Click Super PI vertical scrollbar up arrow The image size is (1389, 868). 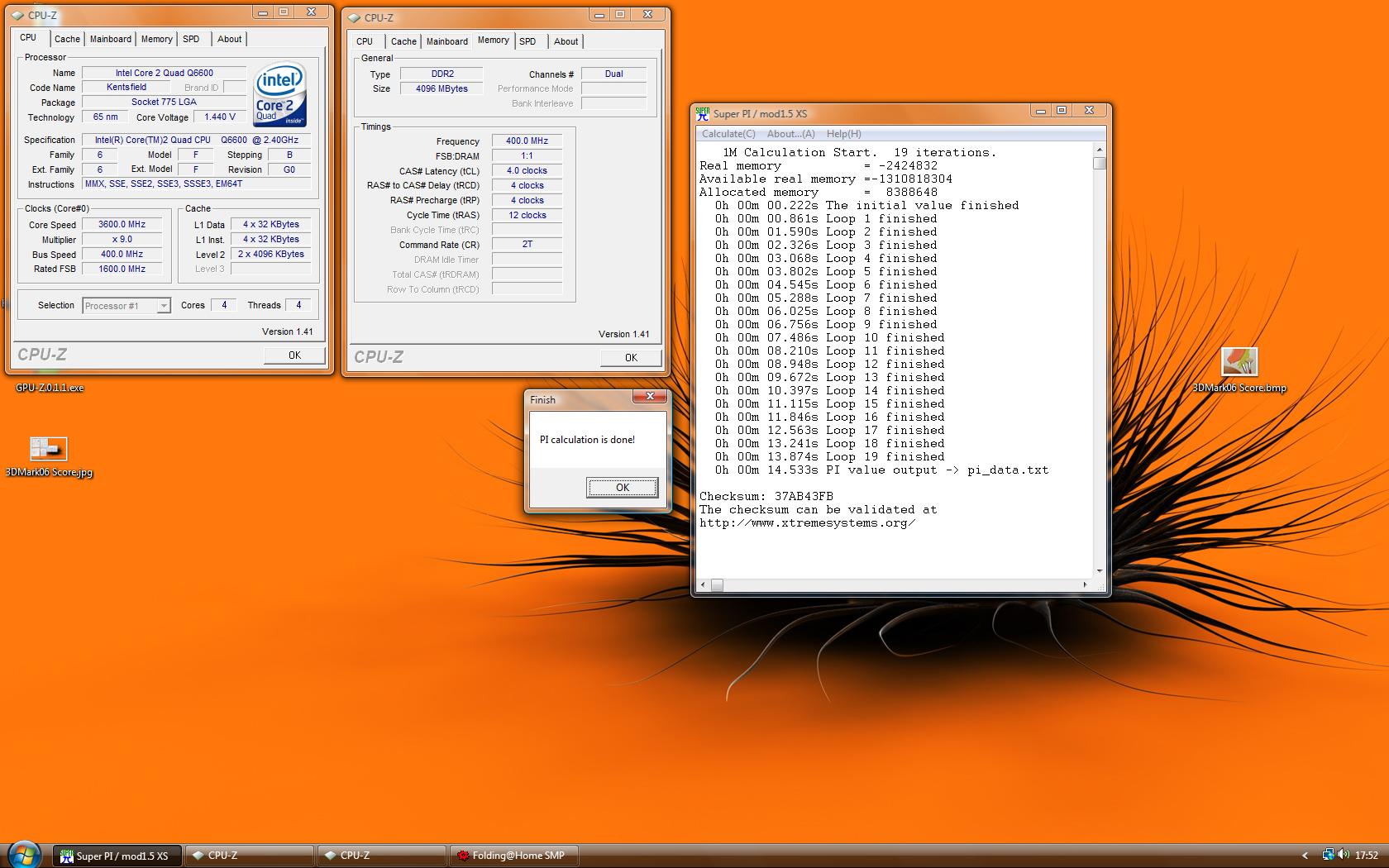tap(1099, 150)
